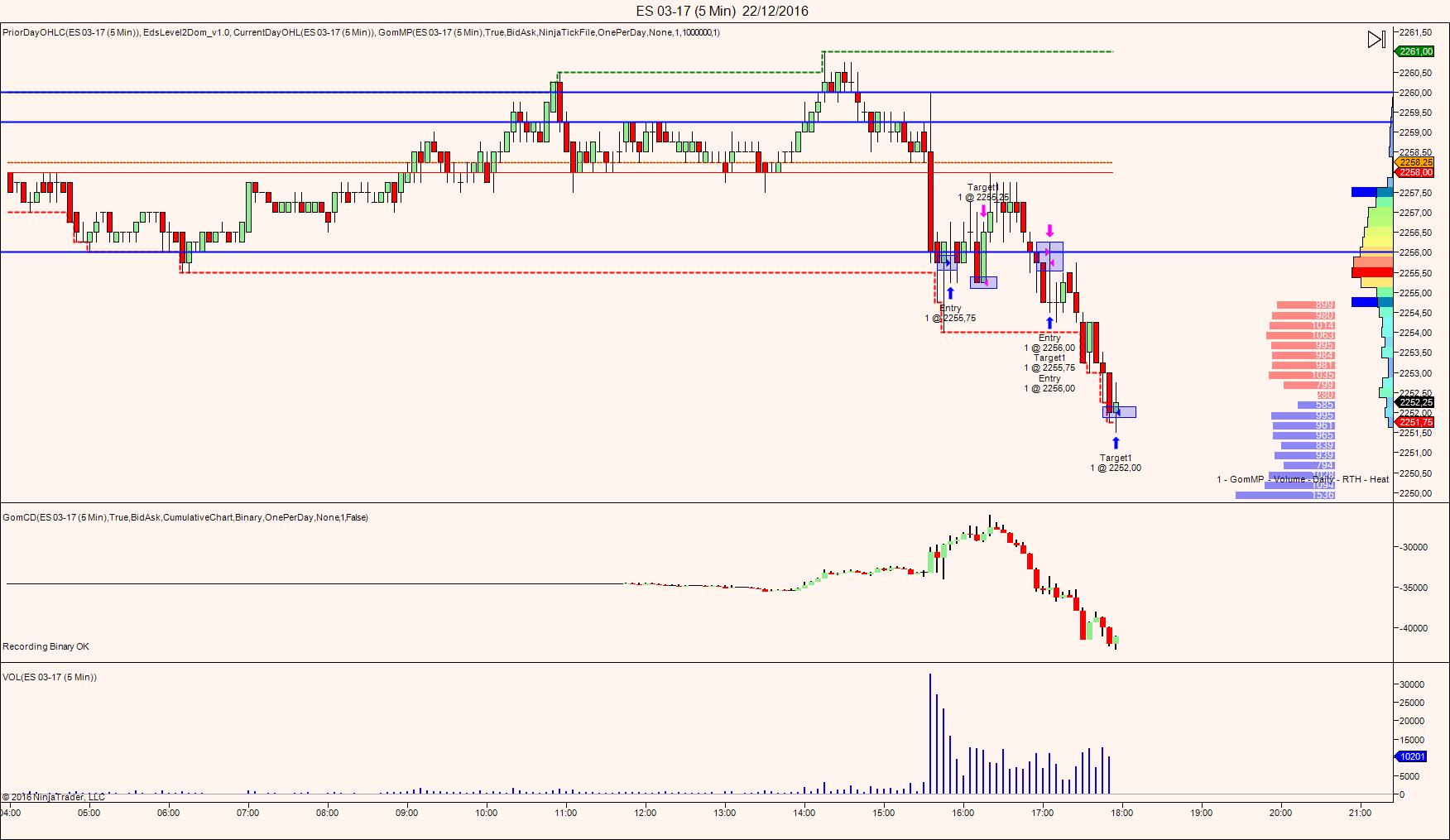
Task: Click the 05:00 time axis label
Action: tap(89, 813)
